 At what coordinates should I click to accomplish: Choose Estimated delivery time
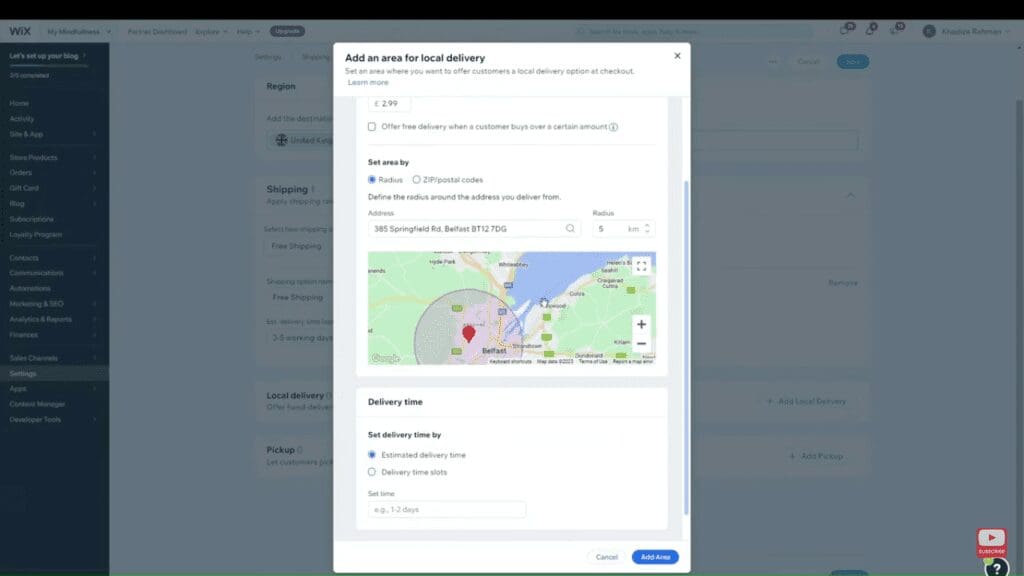(372, 455)
